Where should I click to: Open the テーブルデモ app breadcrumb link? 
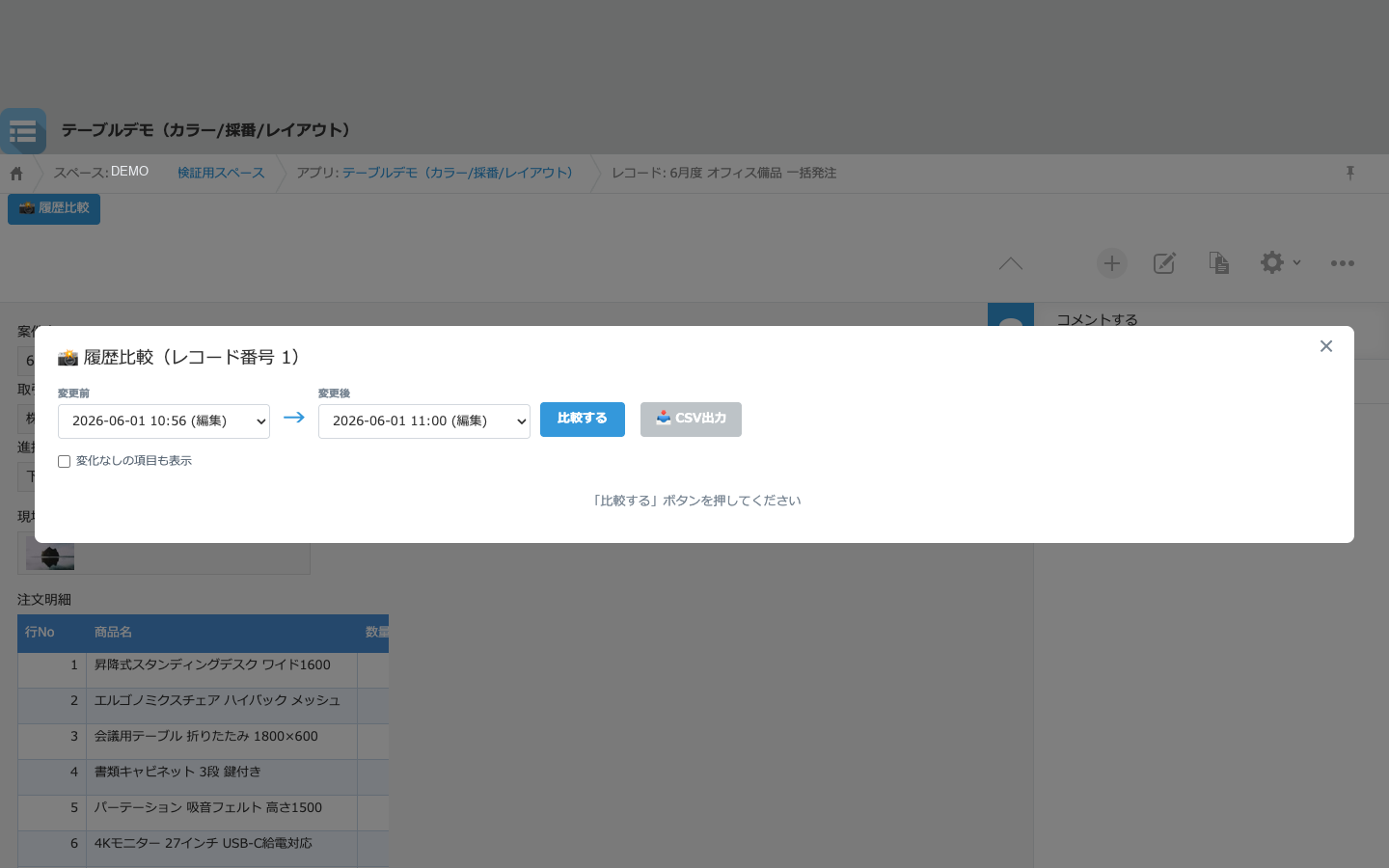point(457,173)
